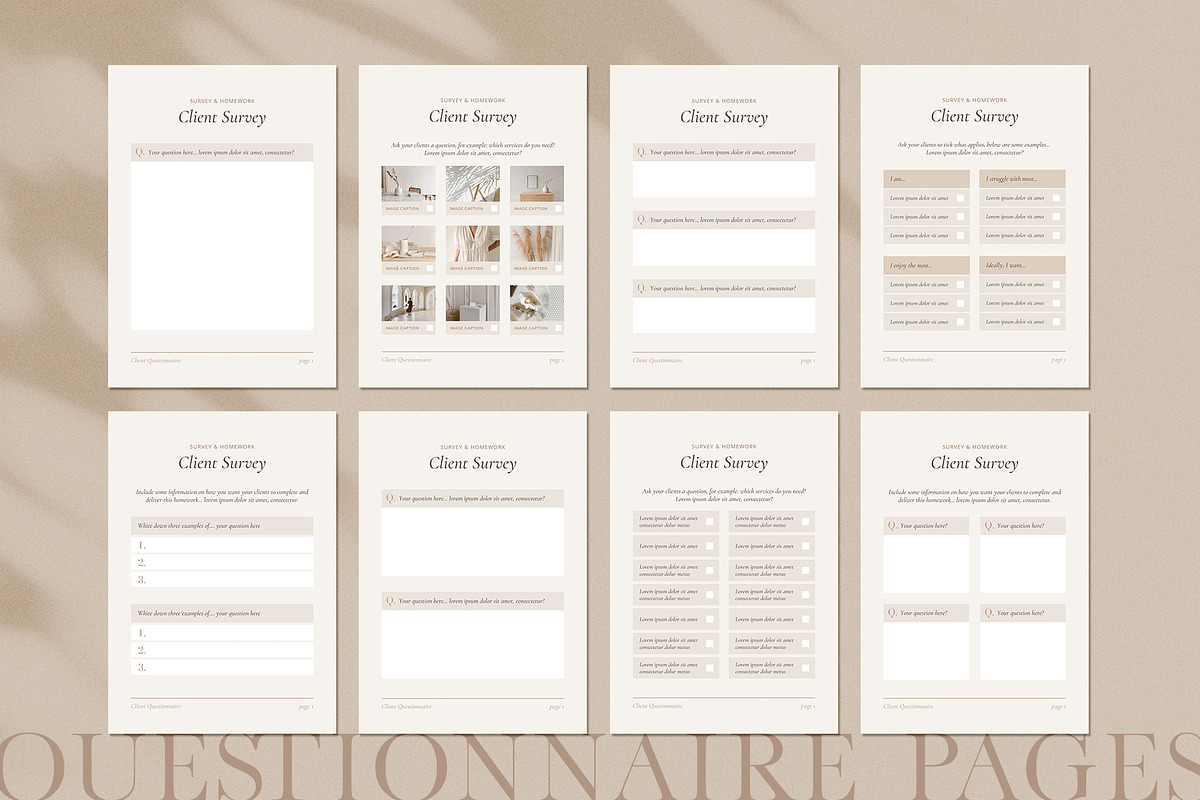The height and width of the screenshot is (800, 1200).
Task: Select the palm leaf shadow image thumbnail
Action: click(x=473, y=184)
